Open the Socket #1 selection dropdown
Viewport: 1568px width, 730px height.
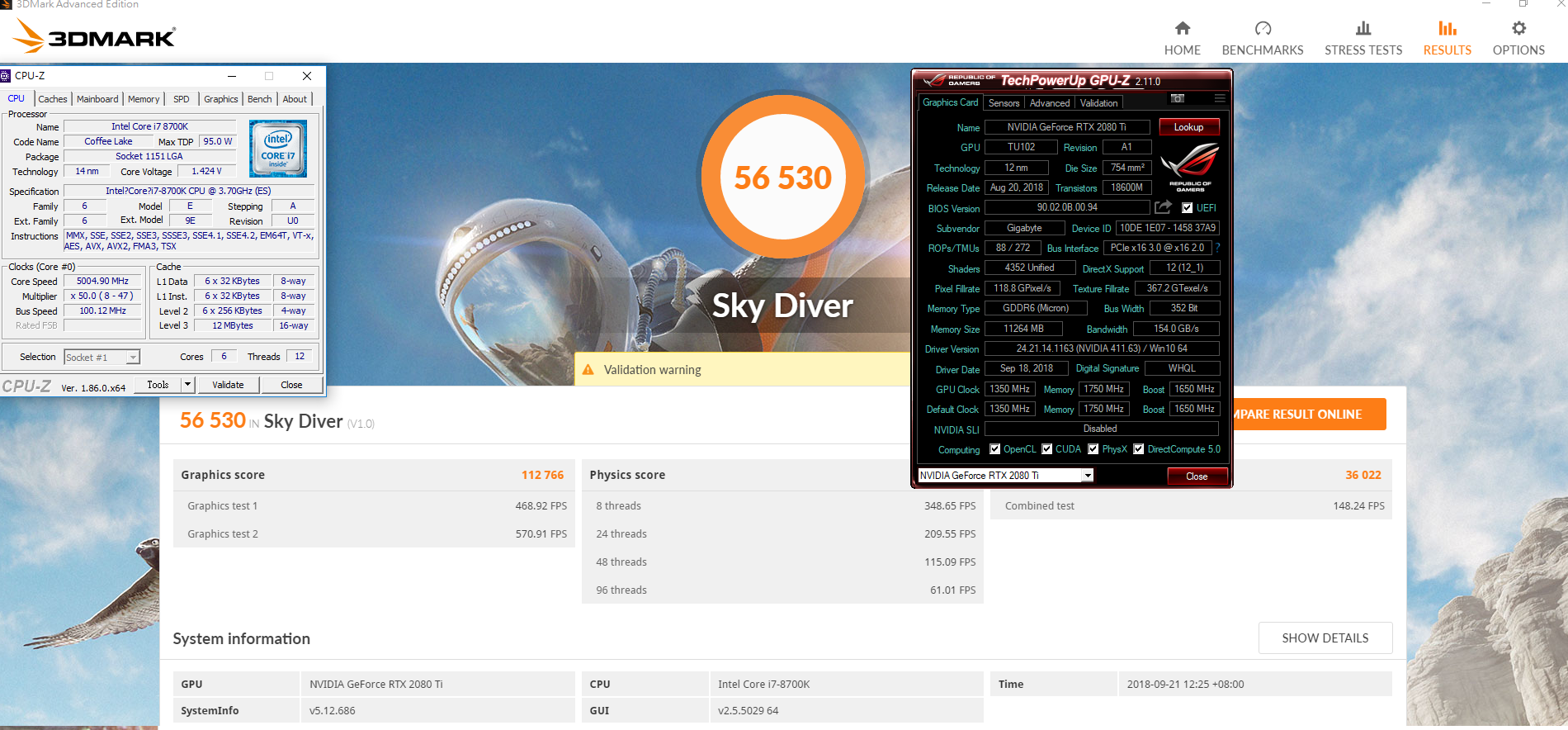tap(133, 358)
